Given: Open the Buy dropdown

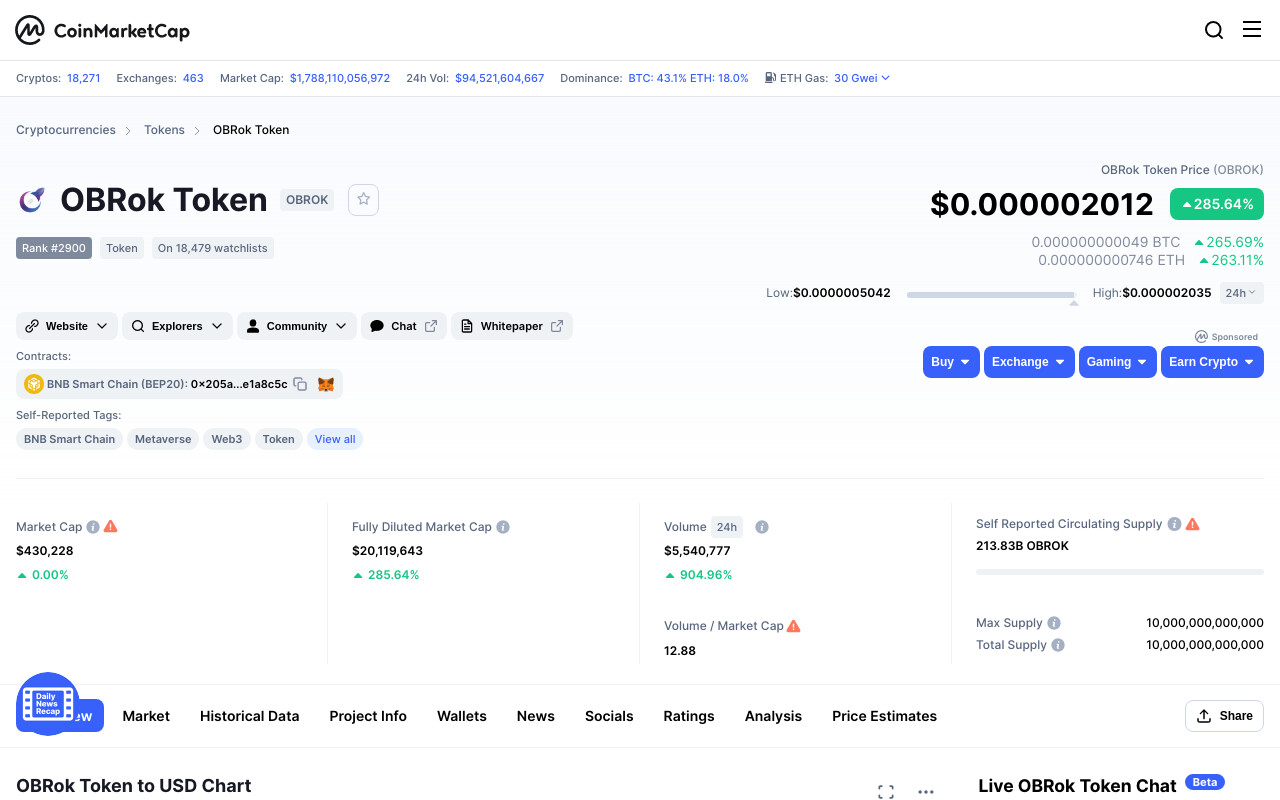Looking at the screenshot, I should (951, 362).
